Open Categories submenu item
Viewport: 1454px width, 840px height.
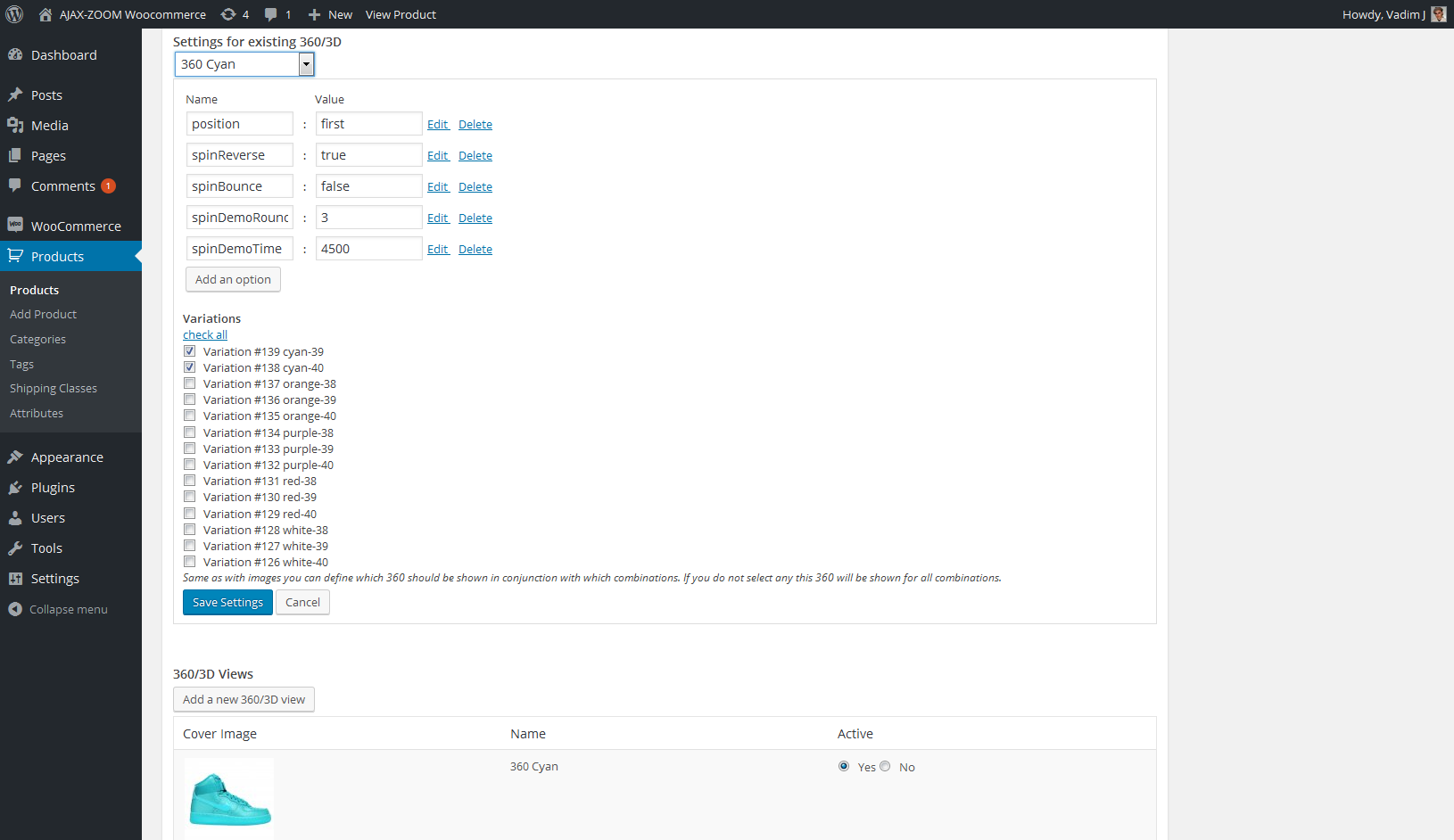point(37,339)
